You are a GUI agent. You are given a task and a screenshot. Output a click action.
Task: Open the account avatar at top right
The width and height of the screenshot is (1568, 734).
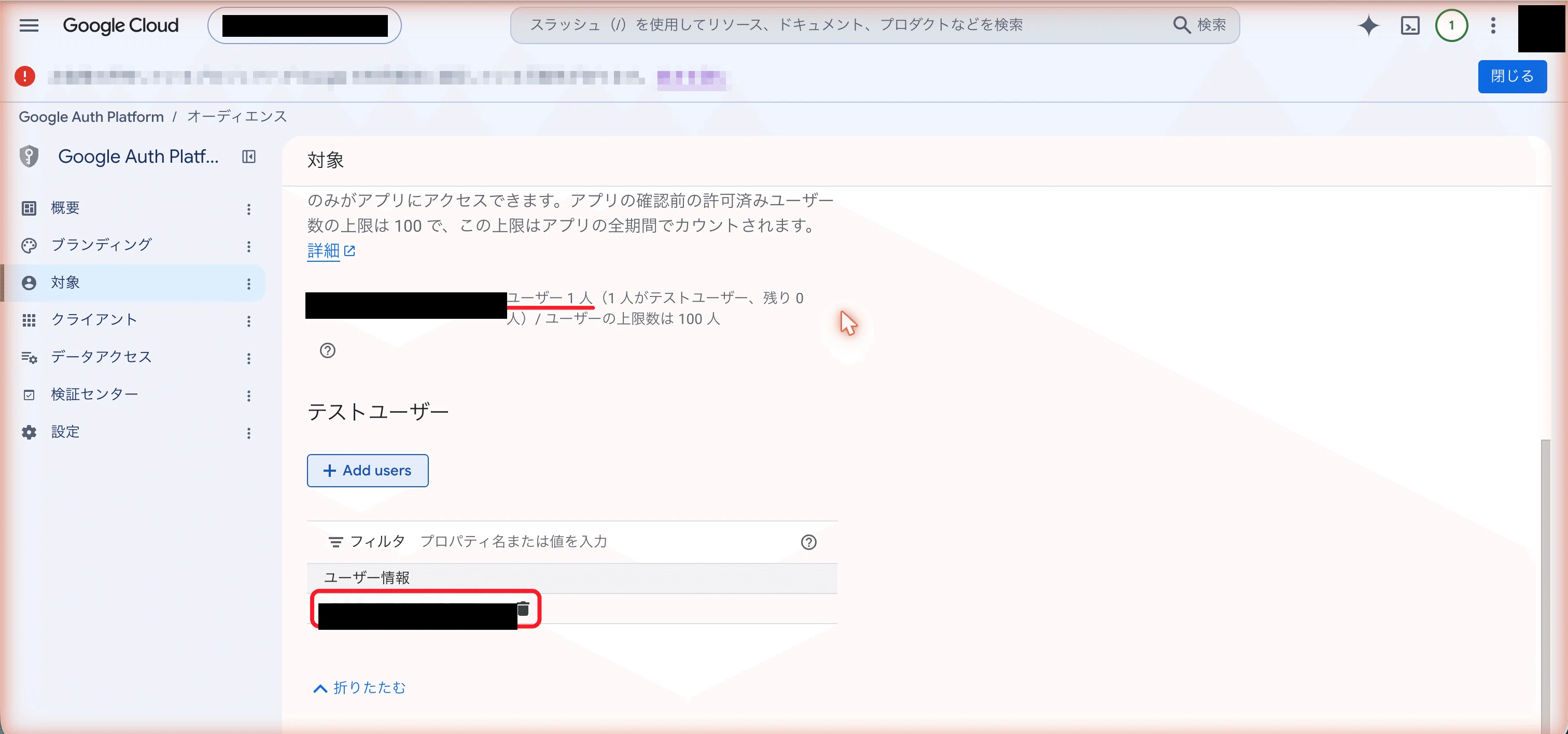[1542, 28]
